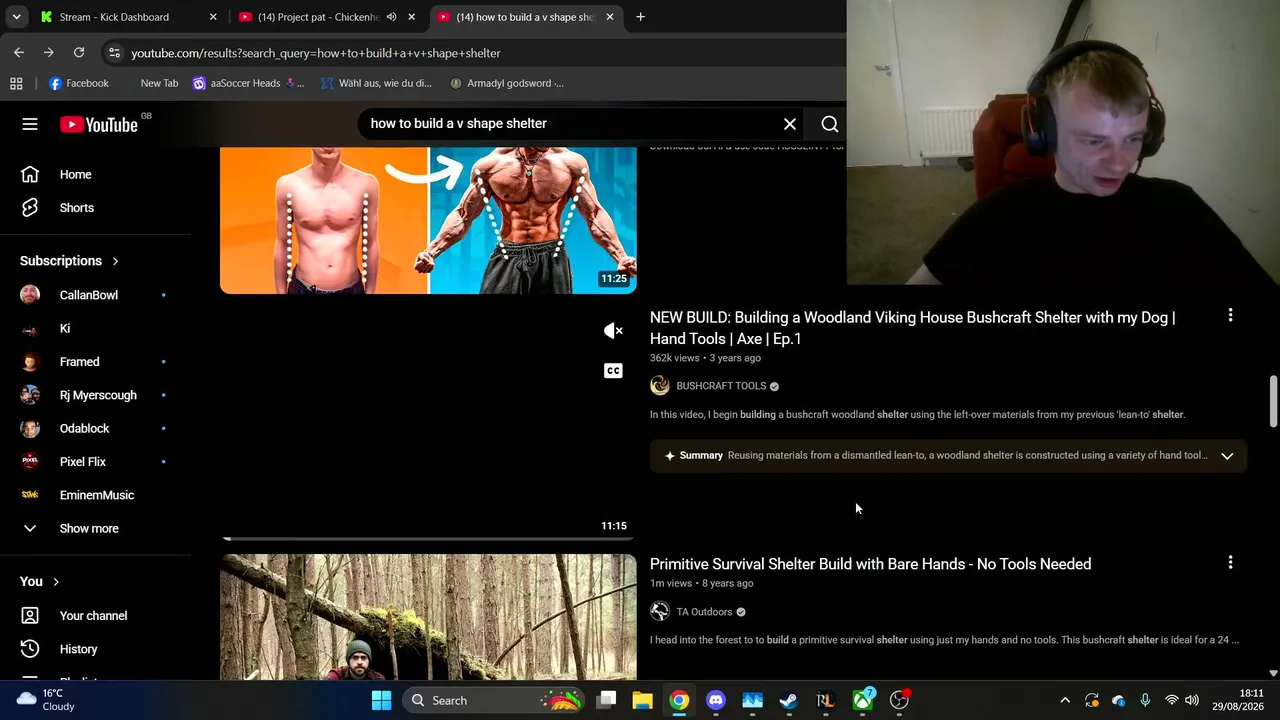Show hidden system tray icons
This screenshot has width=1280, height=720.
point(1065,700)
